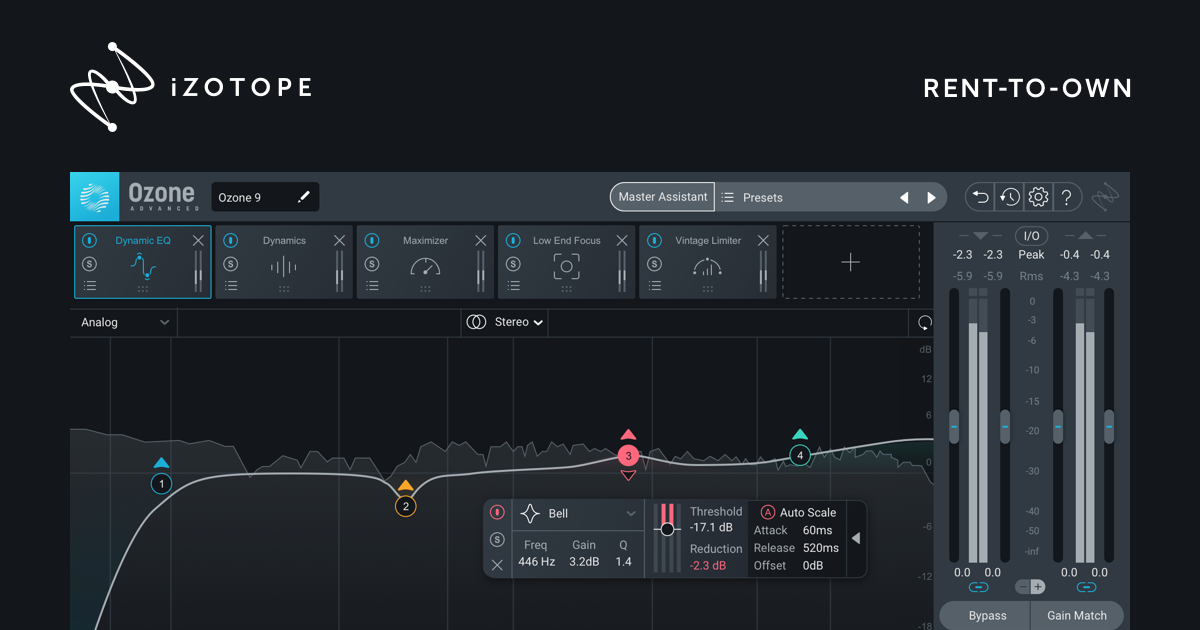Screen dimensions: 1200x630
Task: Delete band 3 with the X icon
Action: tap(497, 565)
